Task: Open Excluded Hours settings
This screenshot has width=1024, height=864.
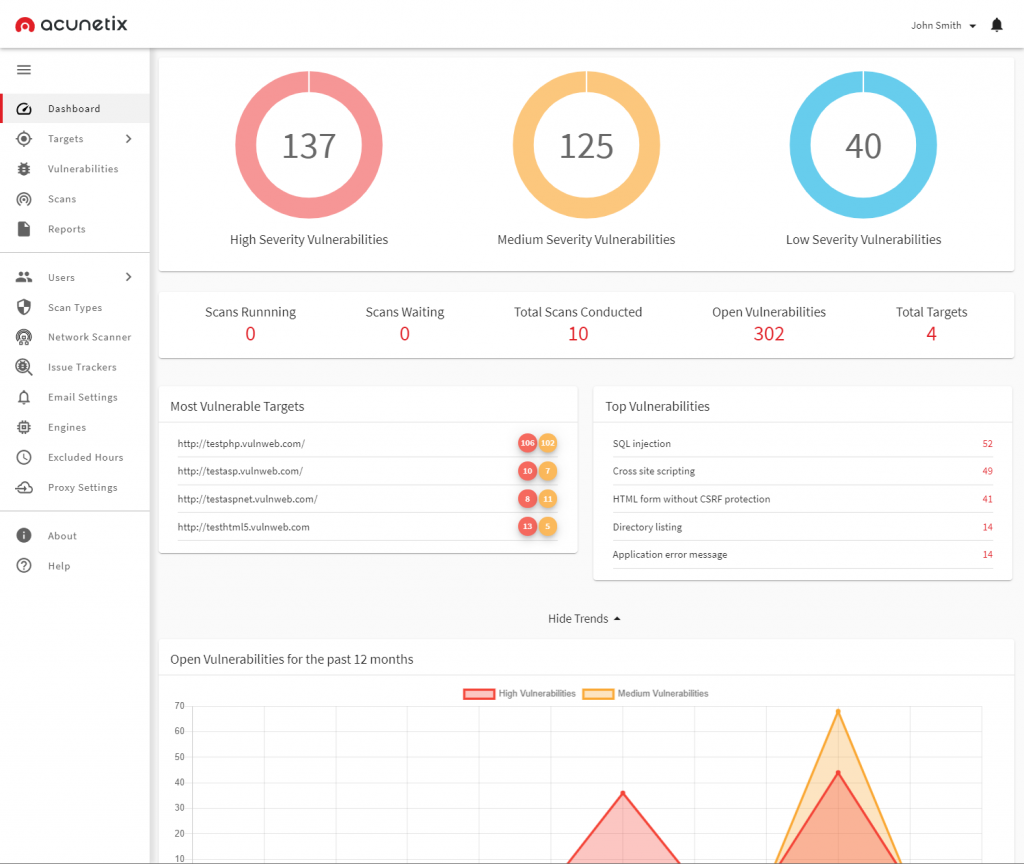Action: pyautogui.click(x=23, y=457)
